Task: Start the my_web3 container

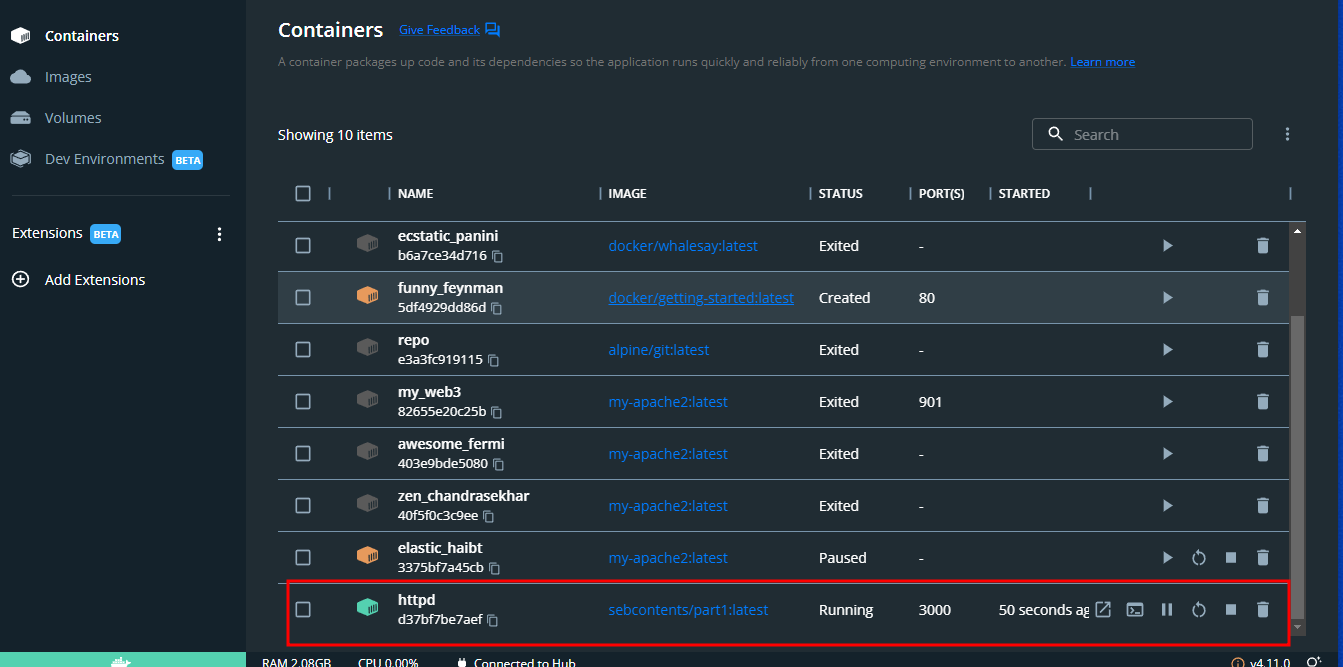Action: pos(1167,401)
